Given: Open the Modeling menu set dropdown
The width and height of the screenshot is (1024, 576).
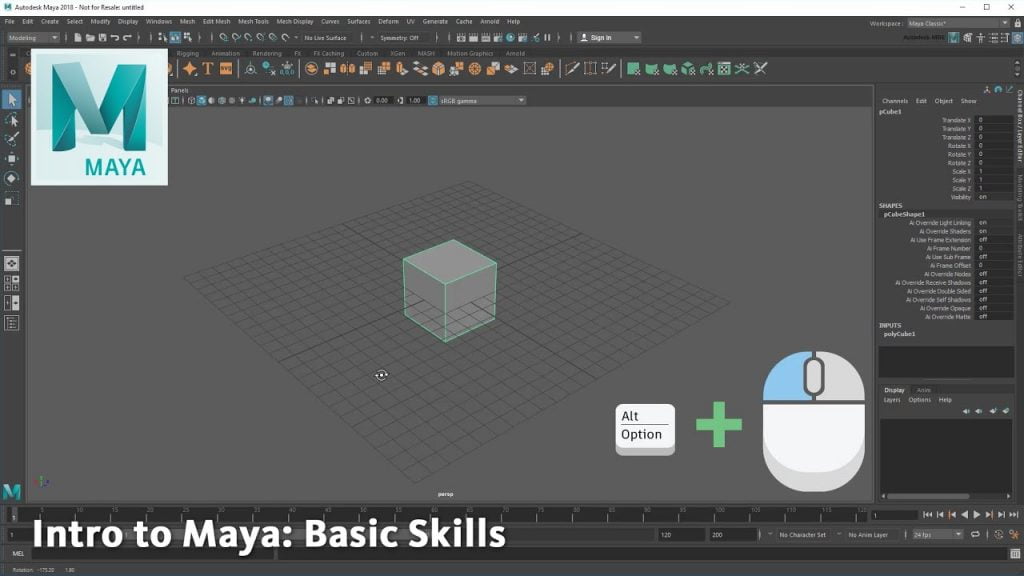Looking at the screenshot, I should tap(33, 38).
